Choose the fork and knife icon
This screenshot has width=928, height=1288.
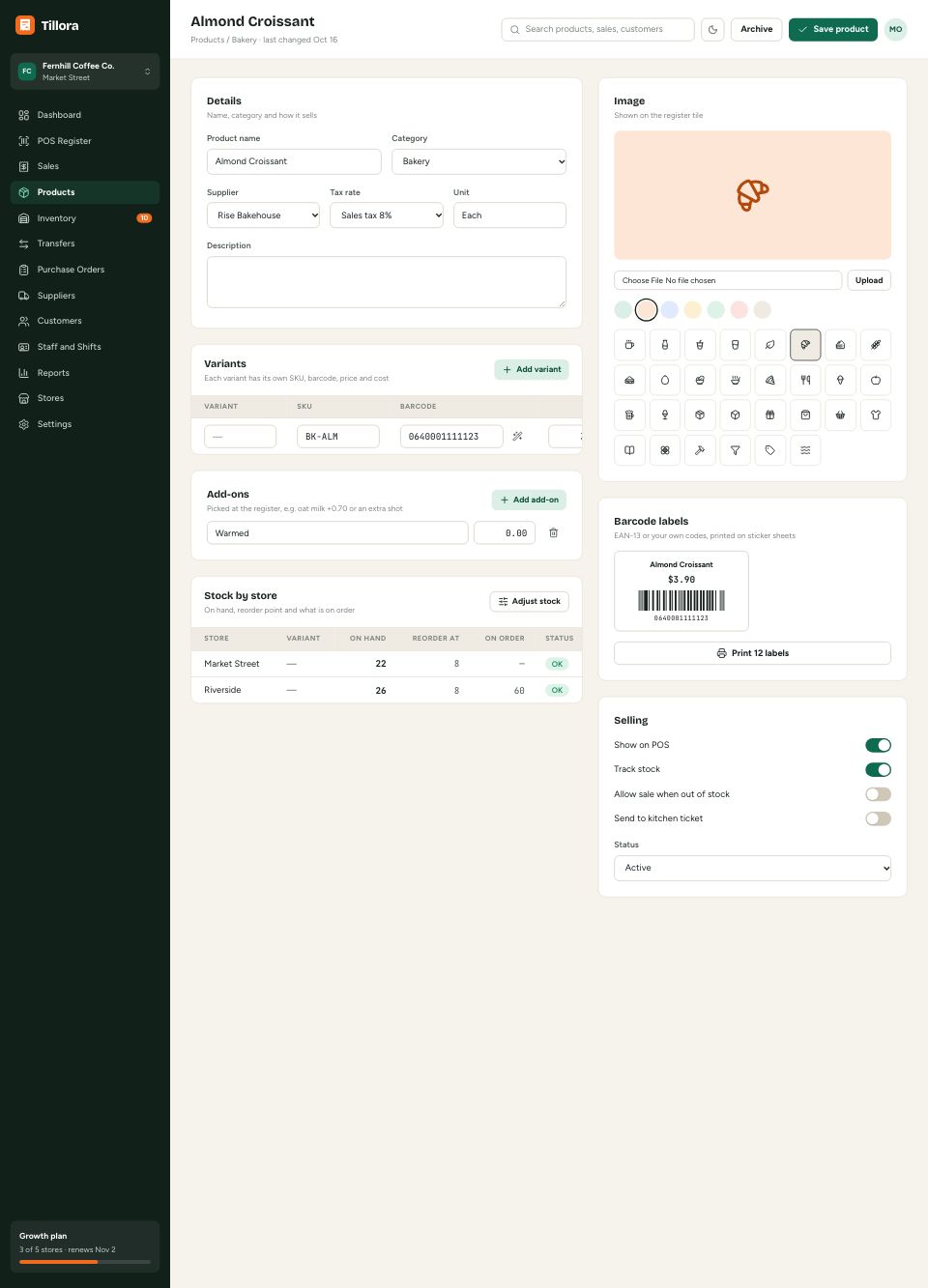coord(805,380)
